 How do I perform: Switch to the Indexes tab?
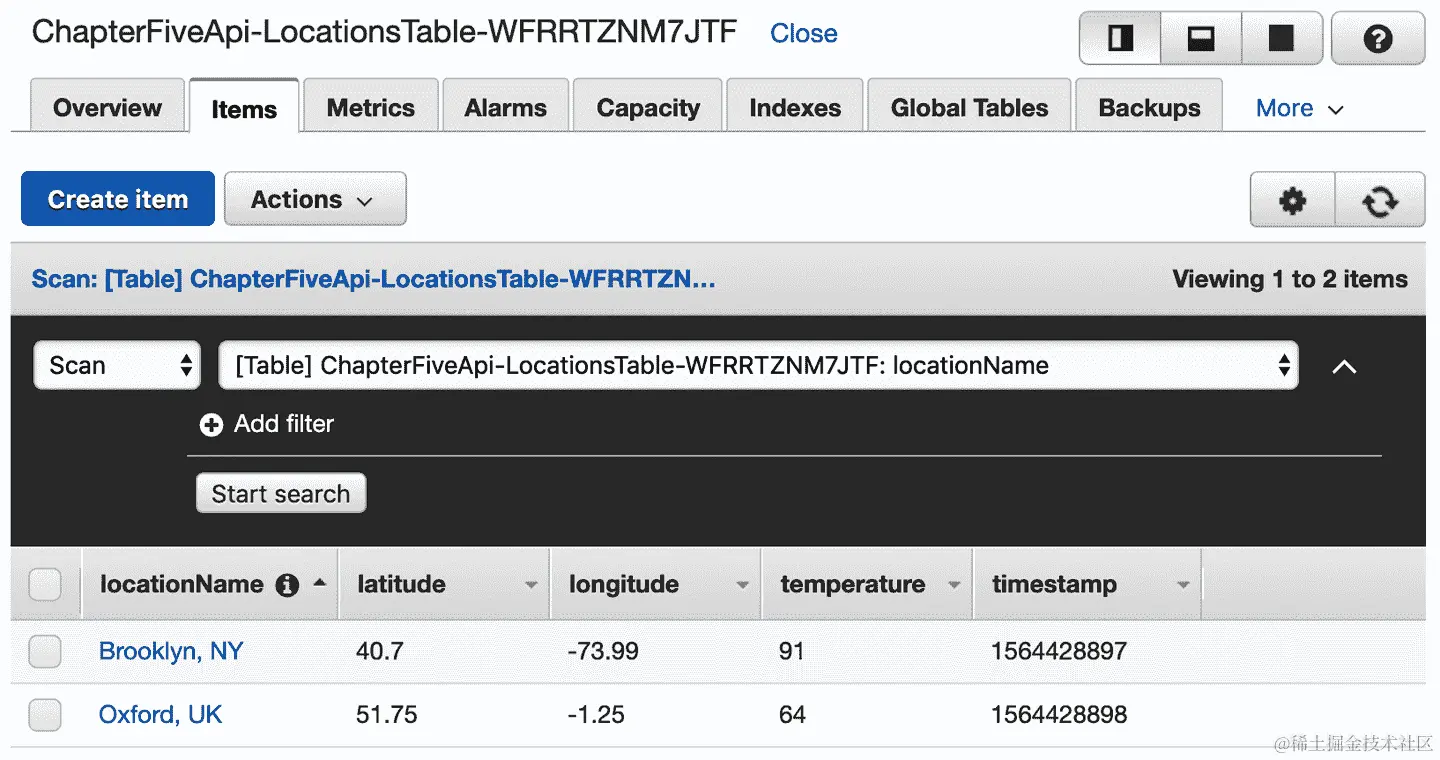click(795, 107)
